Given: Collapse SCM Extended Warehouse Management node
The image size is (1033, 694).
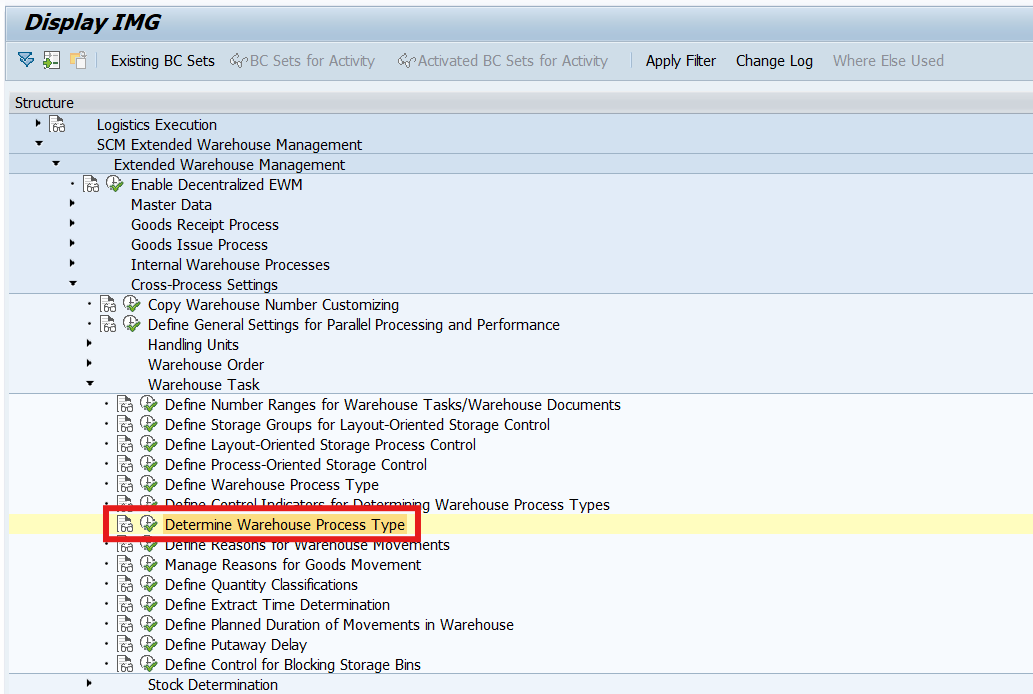Looking at the screenshot, I should coord(39,143).
